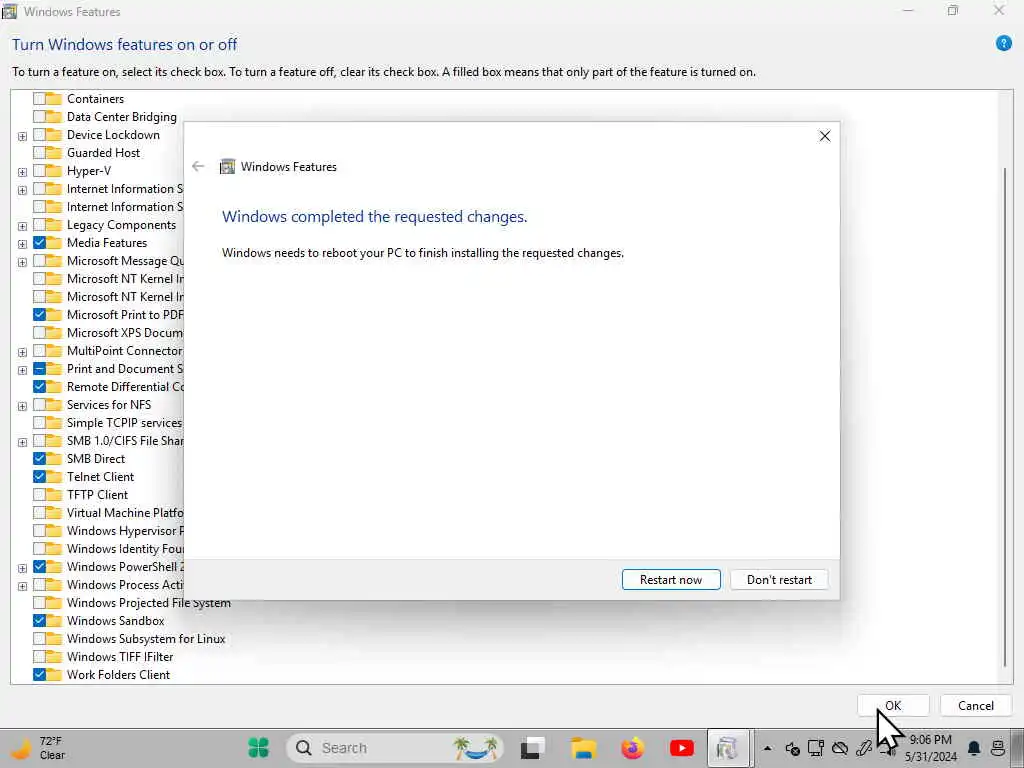Click OK in Windows Features window
Image resolution: width=1024 pixels, height=768 pixels.
[893, 706]
